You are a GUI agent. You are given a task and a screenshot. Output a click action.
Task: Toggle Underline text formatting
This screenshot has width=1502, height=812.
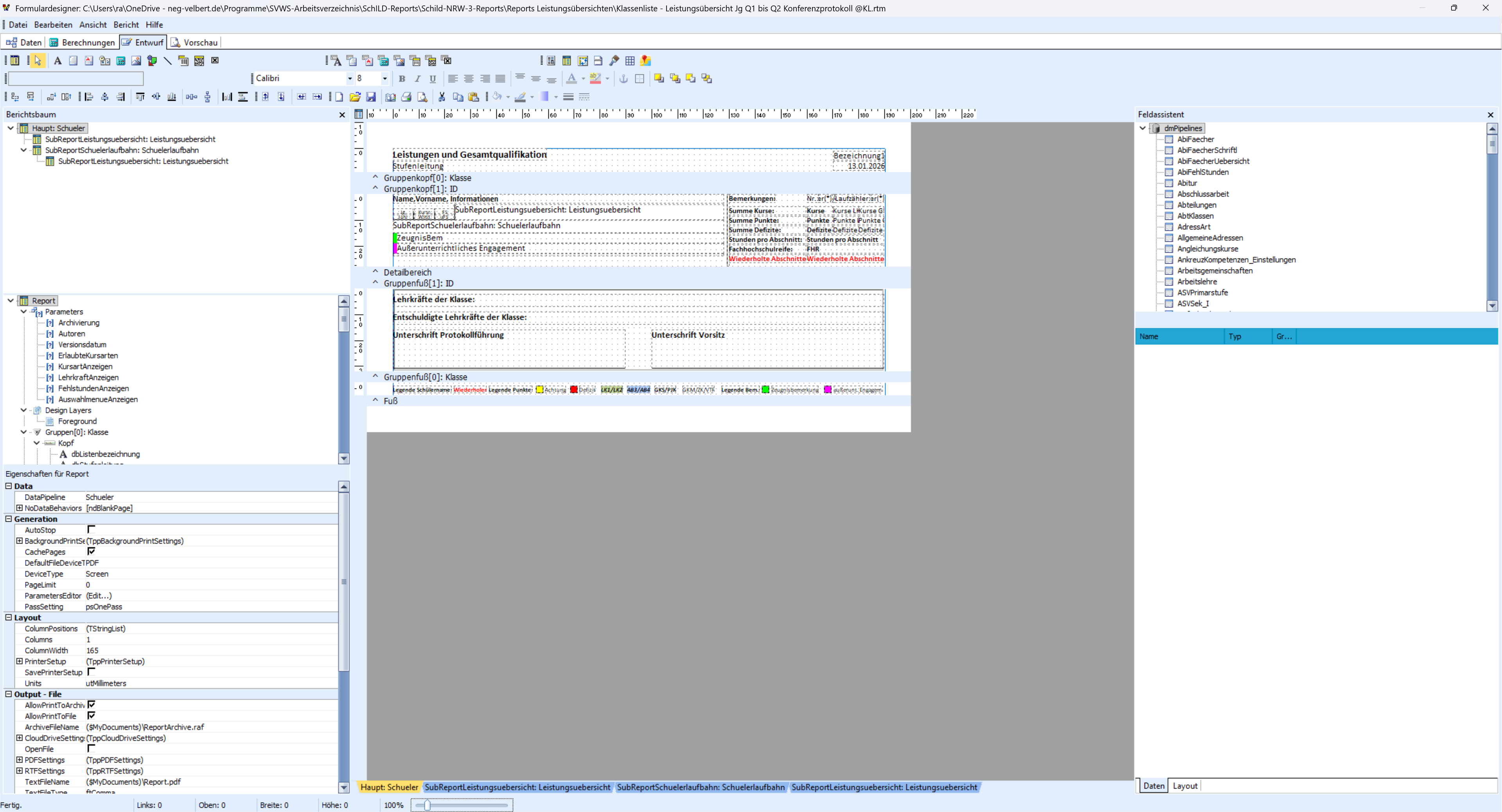[x=433, y=79]
